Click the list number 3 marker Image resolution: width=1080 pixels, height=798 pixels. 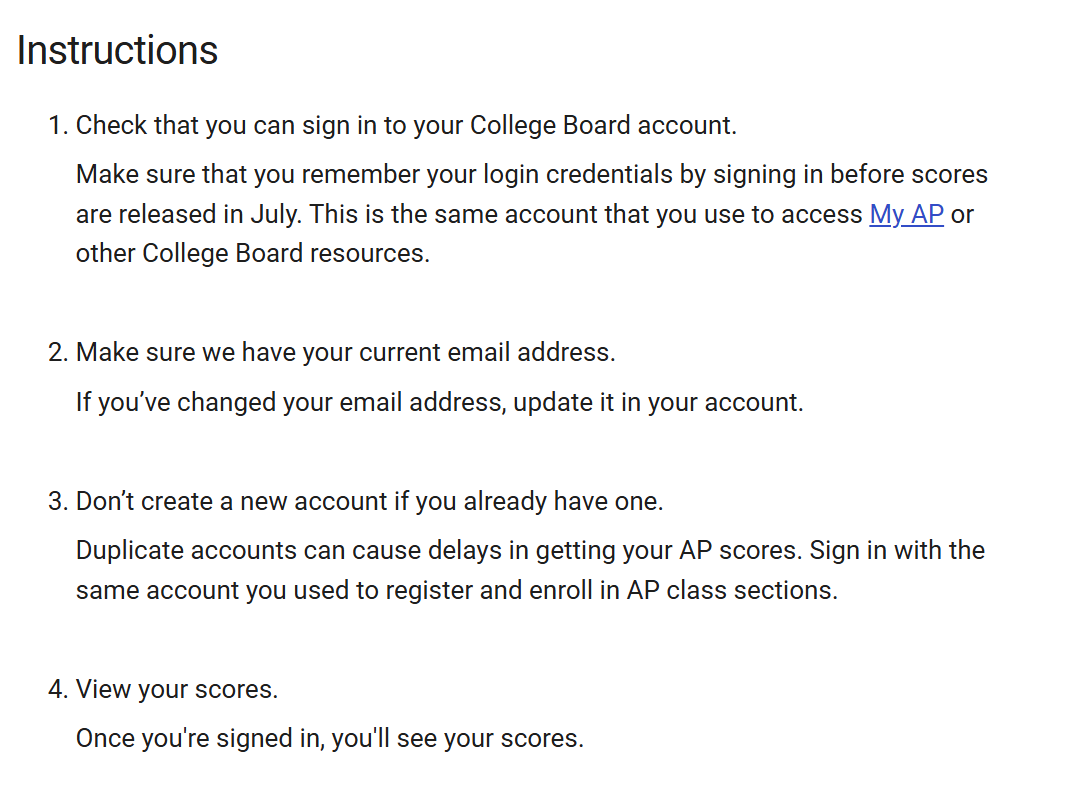(x=58, y=501)
